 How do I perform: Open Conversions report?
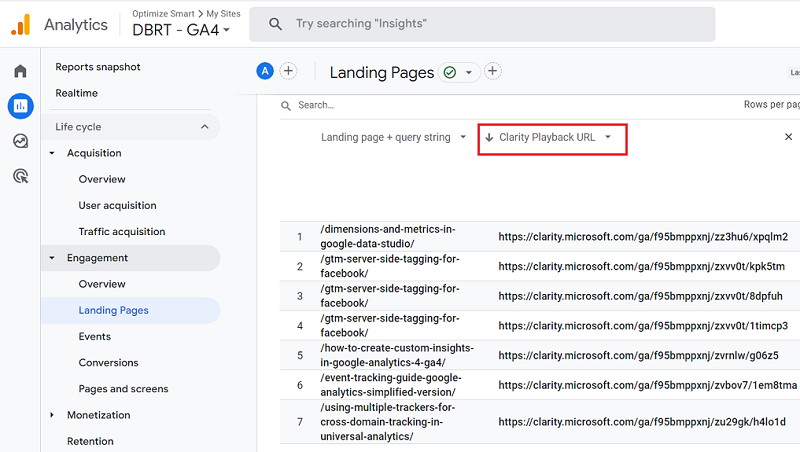click(x=108, y=362)
